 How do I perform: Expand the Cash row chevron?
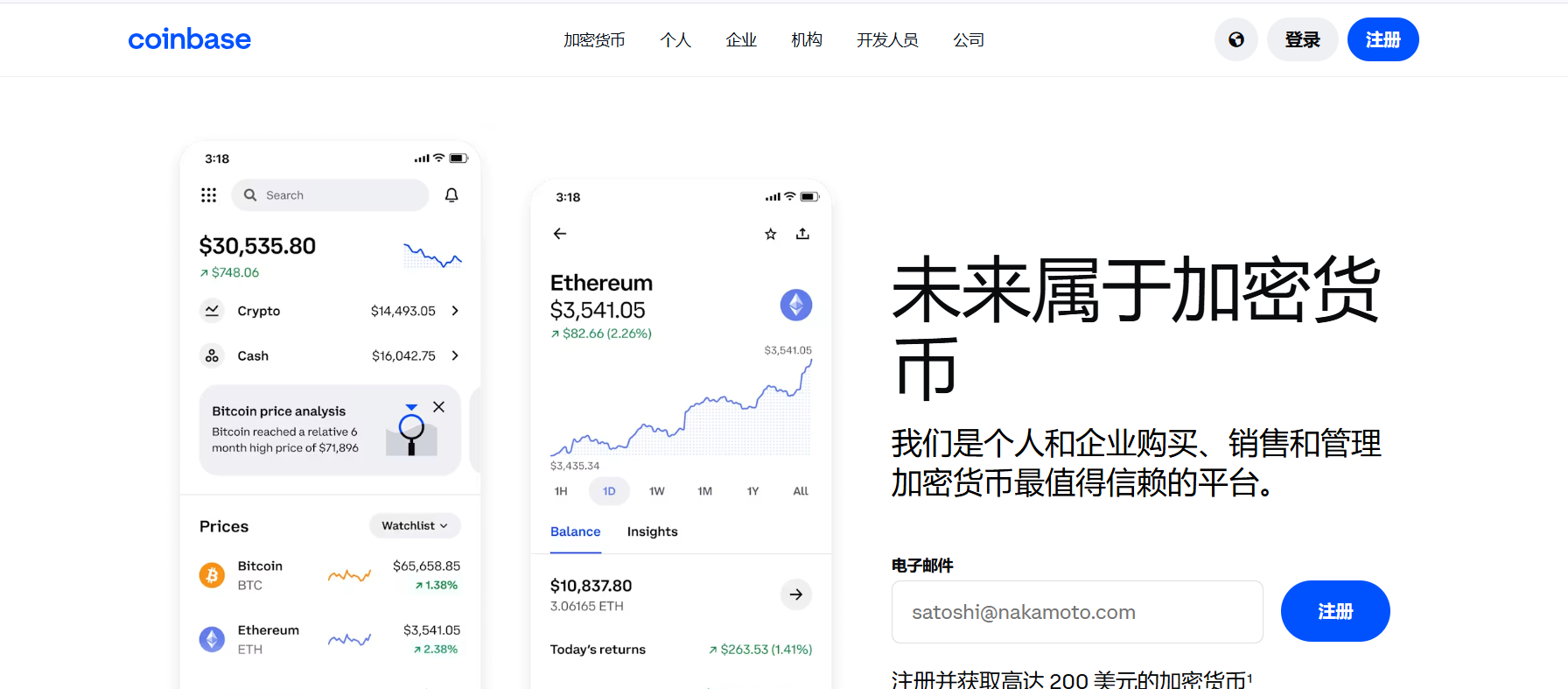[455, 355]
